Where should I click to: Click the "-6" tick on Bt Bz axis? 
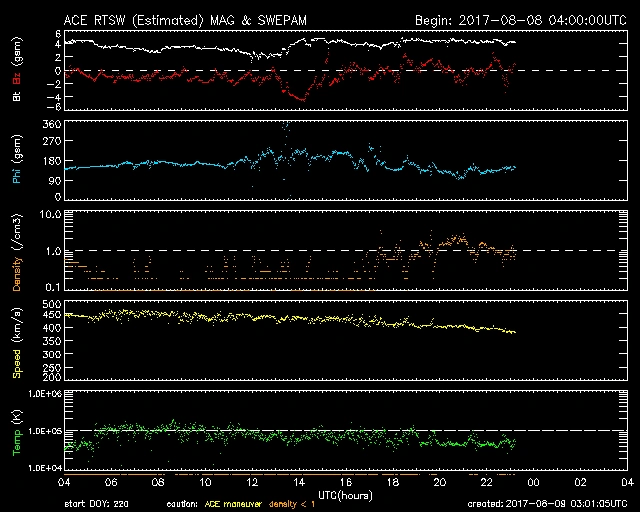point(54,107)
